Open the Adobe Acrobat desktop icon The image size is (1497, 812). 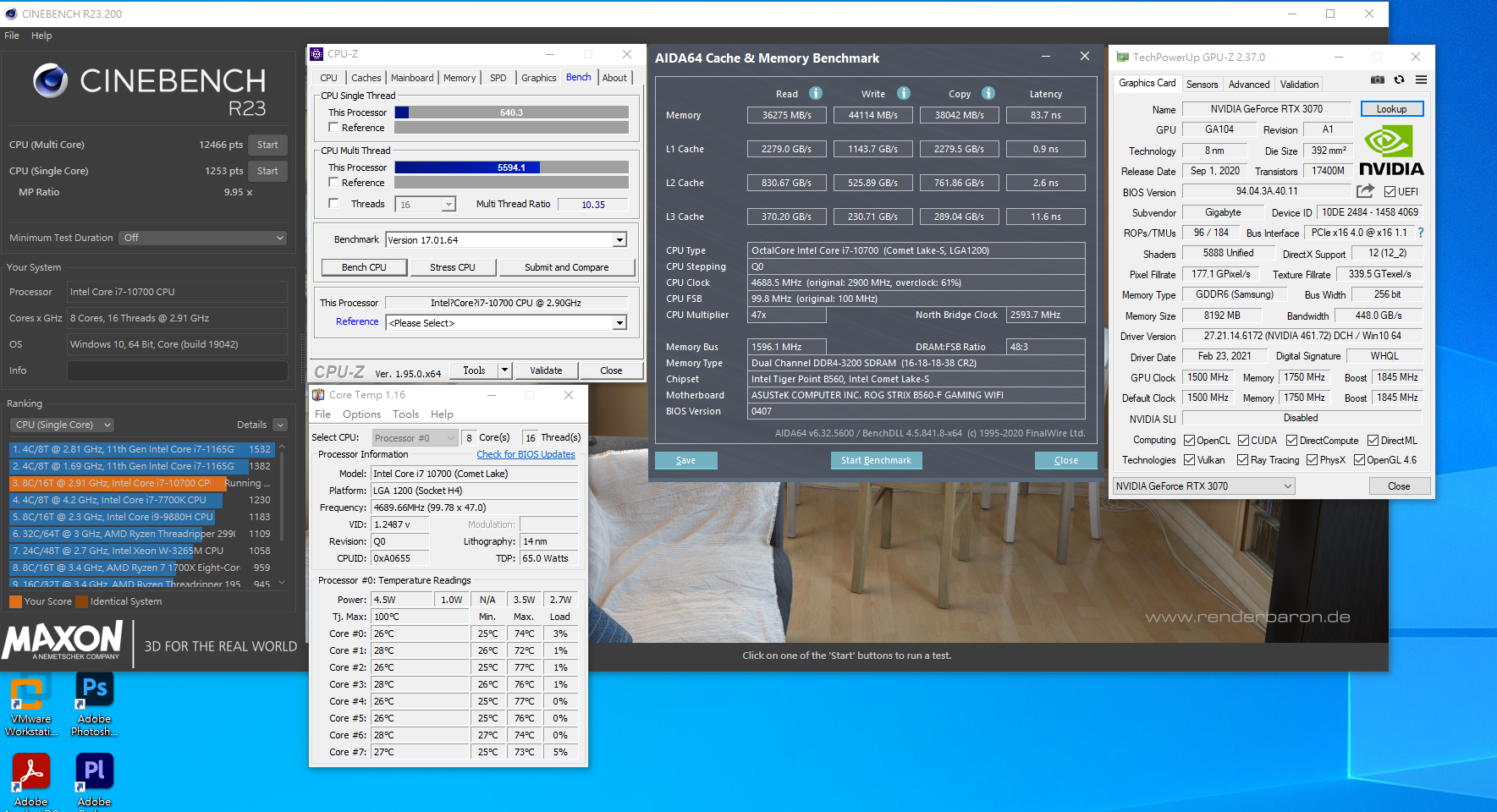click(30, 780)
